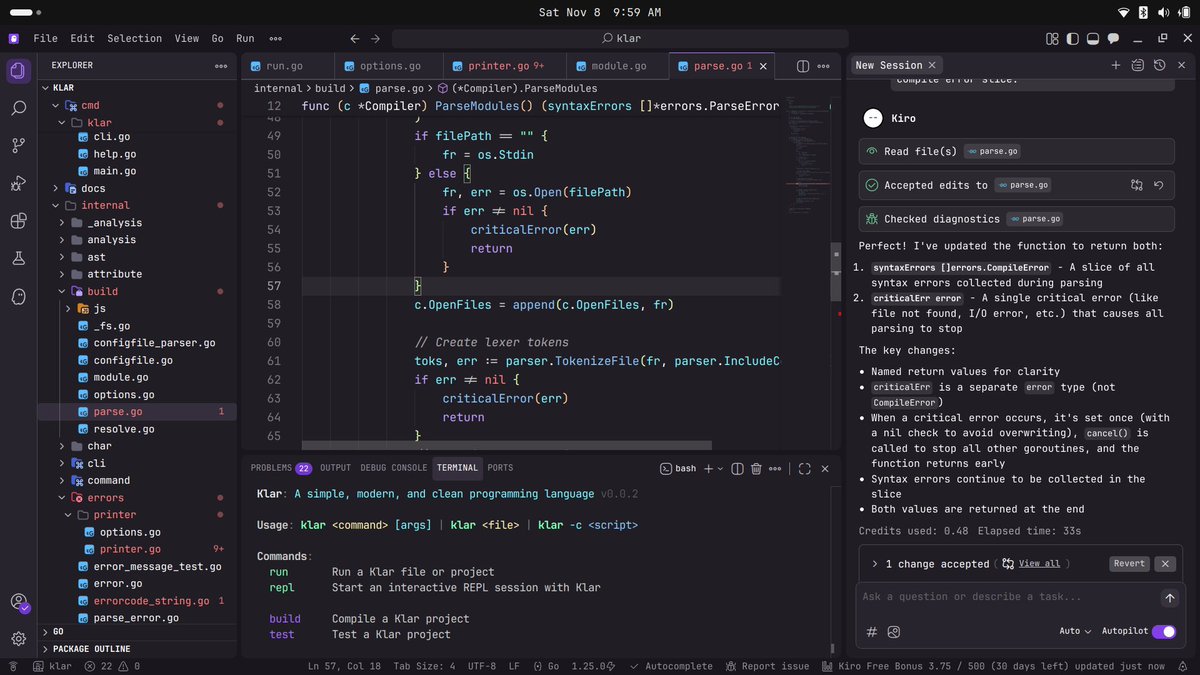Open editor more actions ellipsis
The width and height of the screenshot is (1200, 675).
pos(825,66)
